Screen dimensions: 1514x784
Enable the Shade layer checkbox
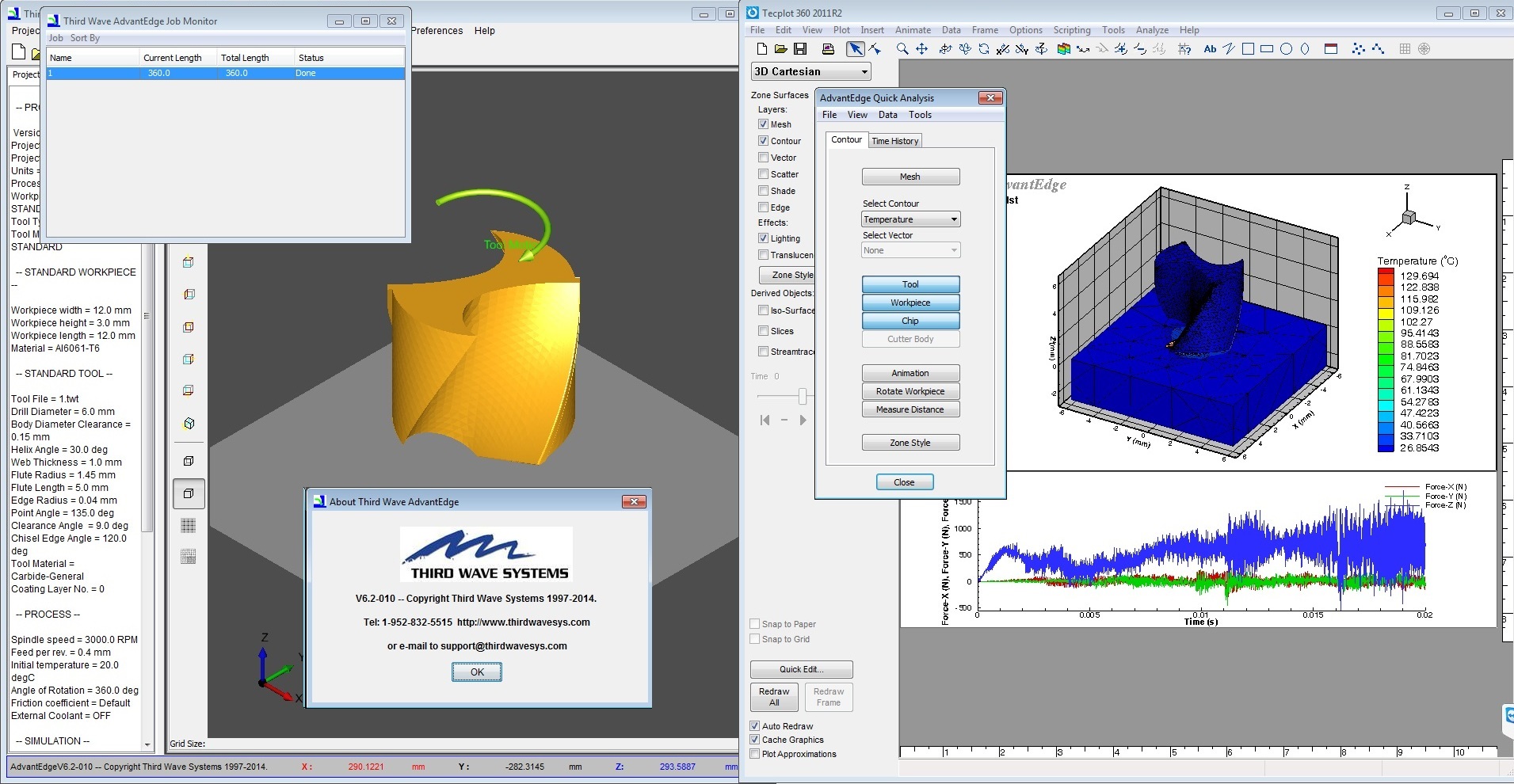(x=763, y=191)
